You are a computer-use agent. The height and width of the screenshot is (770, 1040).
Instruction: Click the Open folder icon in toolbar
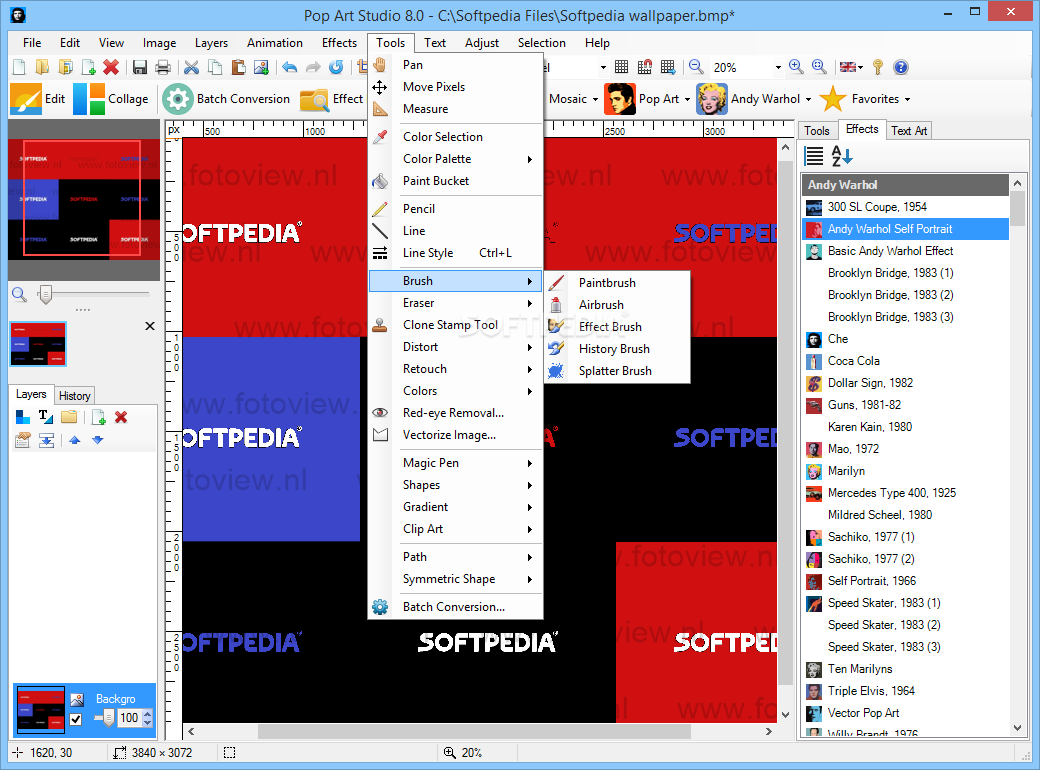pos(42,67)
